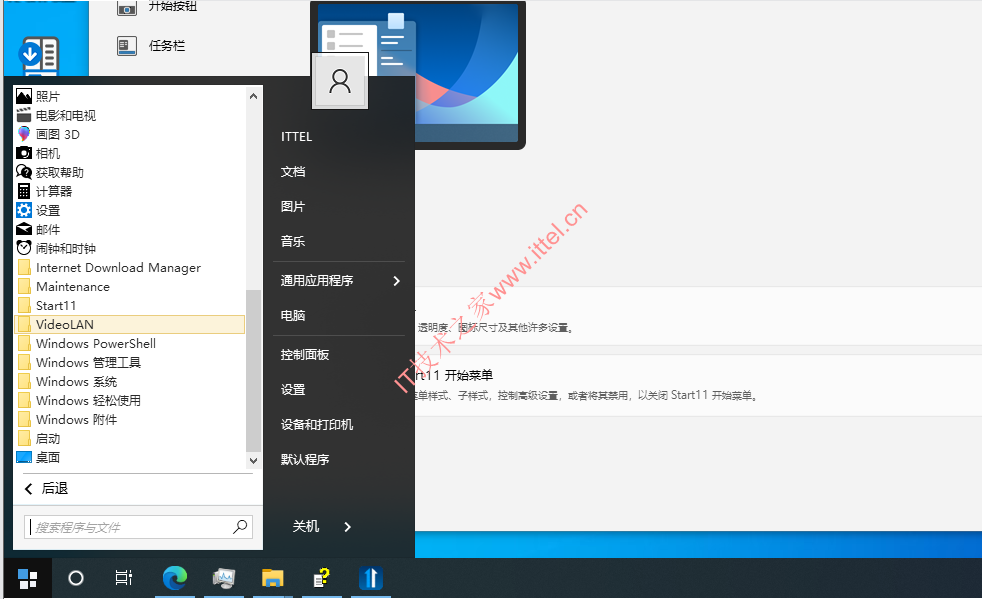Open File Explorer from the taskbar
The image size is (982, 599).
pyautogui.click(x=272, y=578)
